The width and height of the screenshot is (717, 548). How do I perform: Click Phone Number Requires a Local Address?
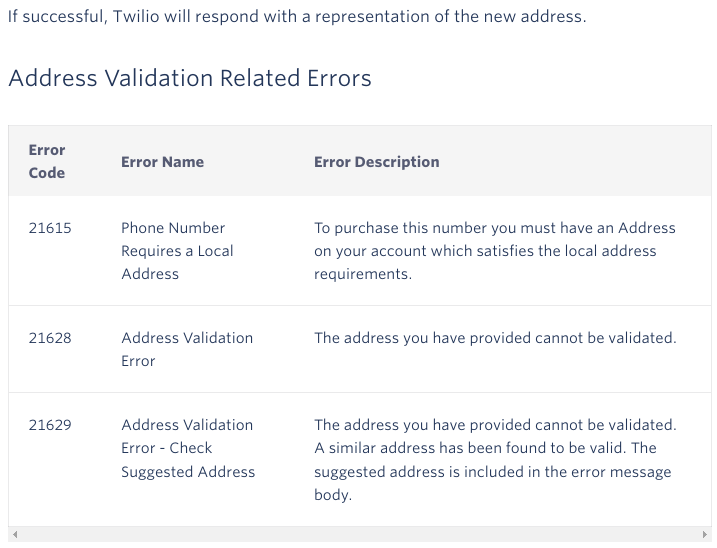(177, 250)
